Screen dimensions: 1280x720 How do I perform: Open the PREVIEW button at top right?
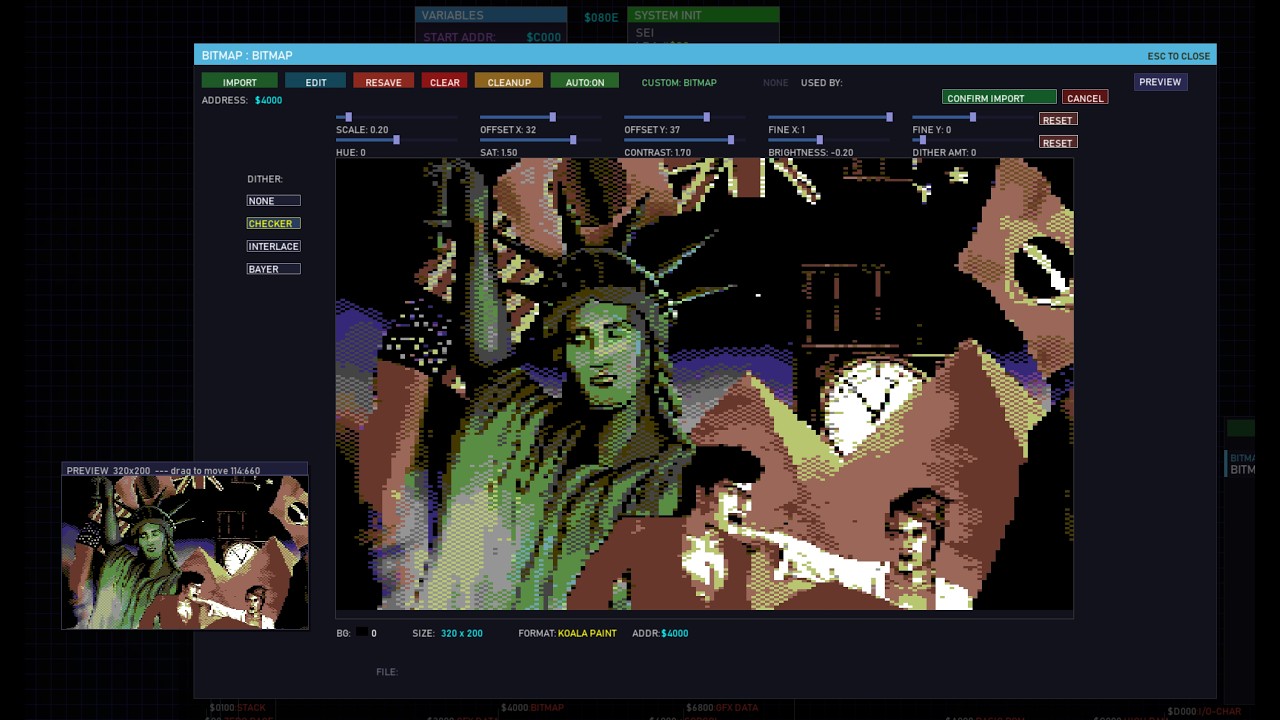(1160, 82)
